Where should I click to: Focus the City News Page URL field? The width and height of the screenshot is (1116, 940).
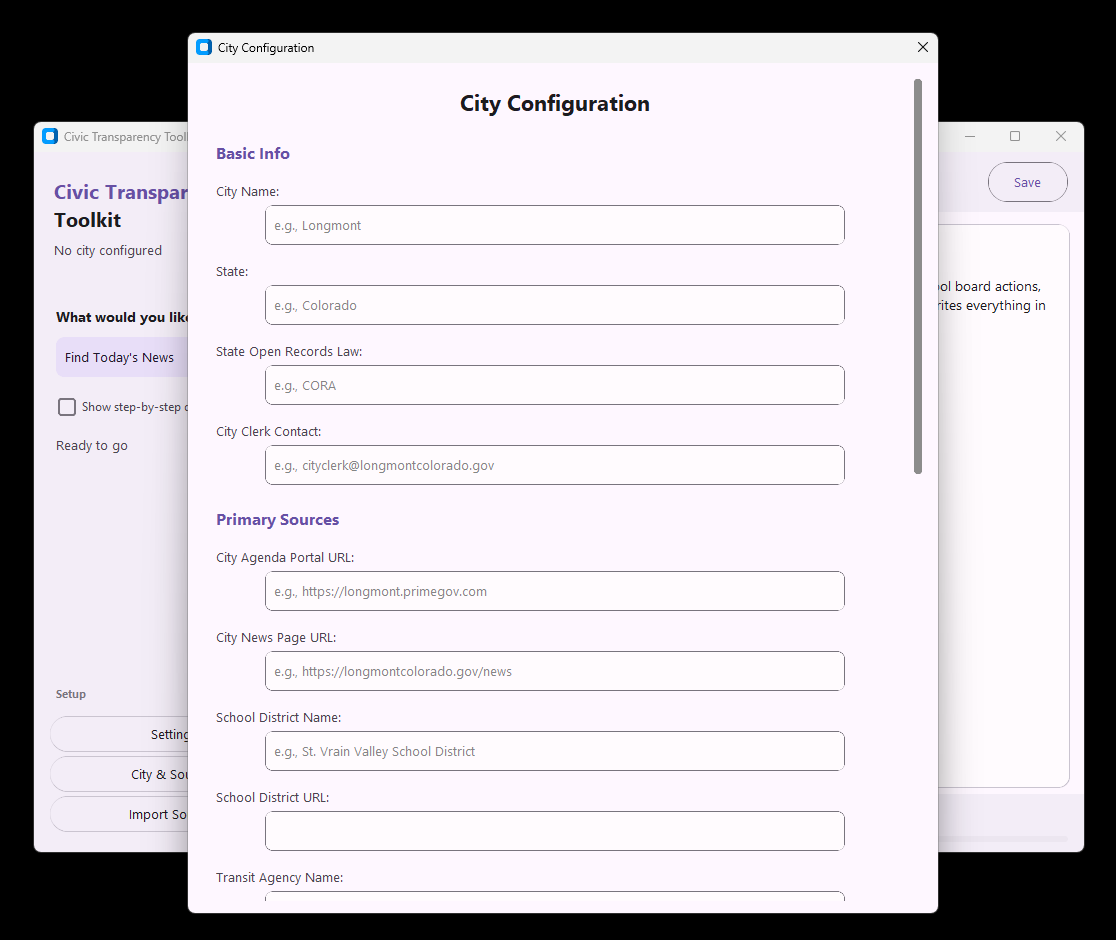(x=555, y=671)
